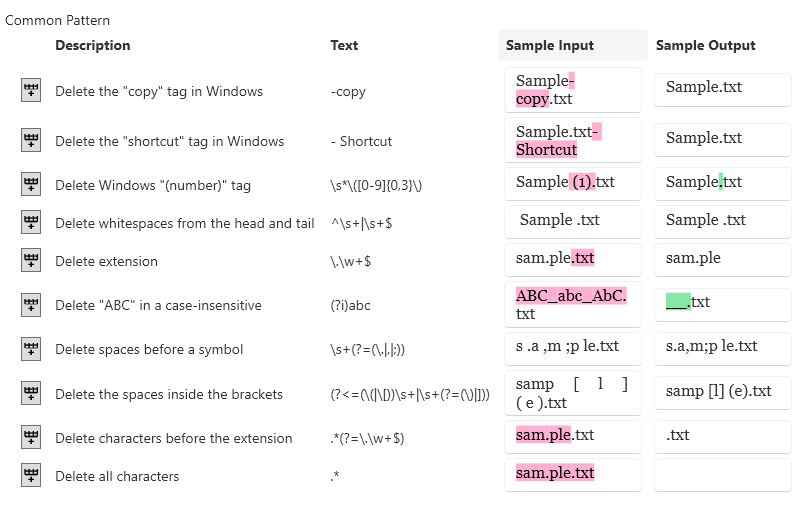Click the sample input with sam.ple.txt for Delete extension
The image size is (801, 510).
(x=572, y=259)
